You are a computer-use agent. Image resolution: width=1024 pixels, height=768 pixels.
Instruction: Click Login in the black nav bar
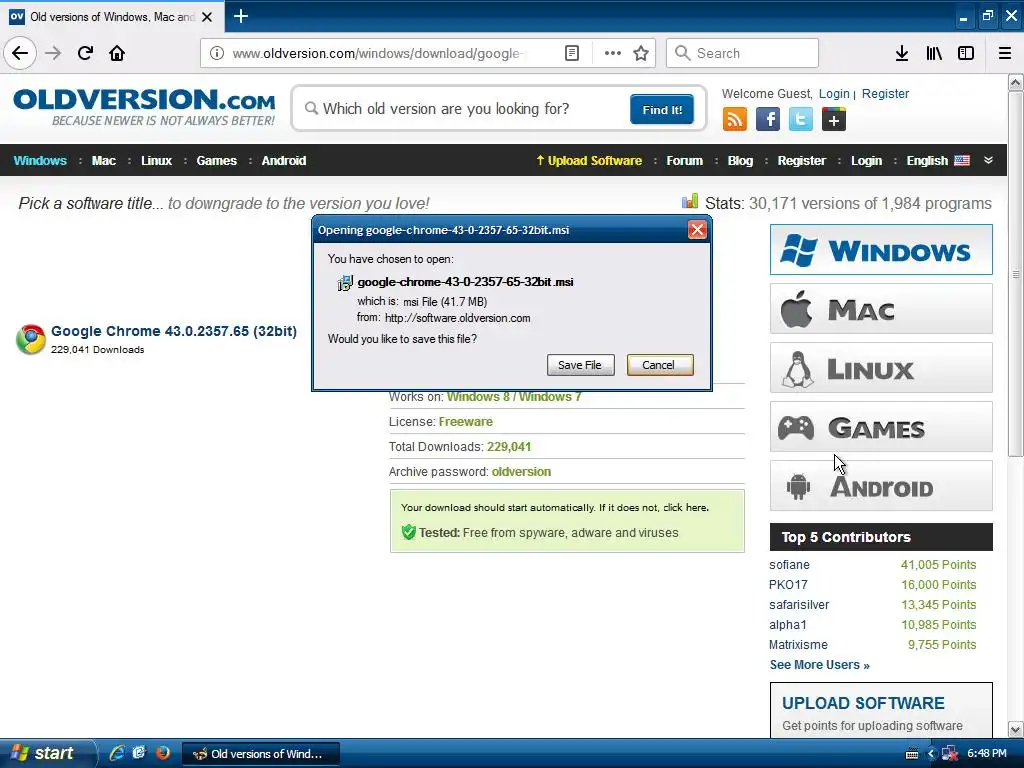coord(866,161)
